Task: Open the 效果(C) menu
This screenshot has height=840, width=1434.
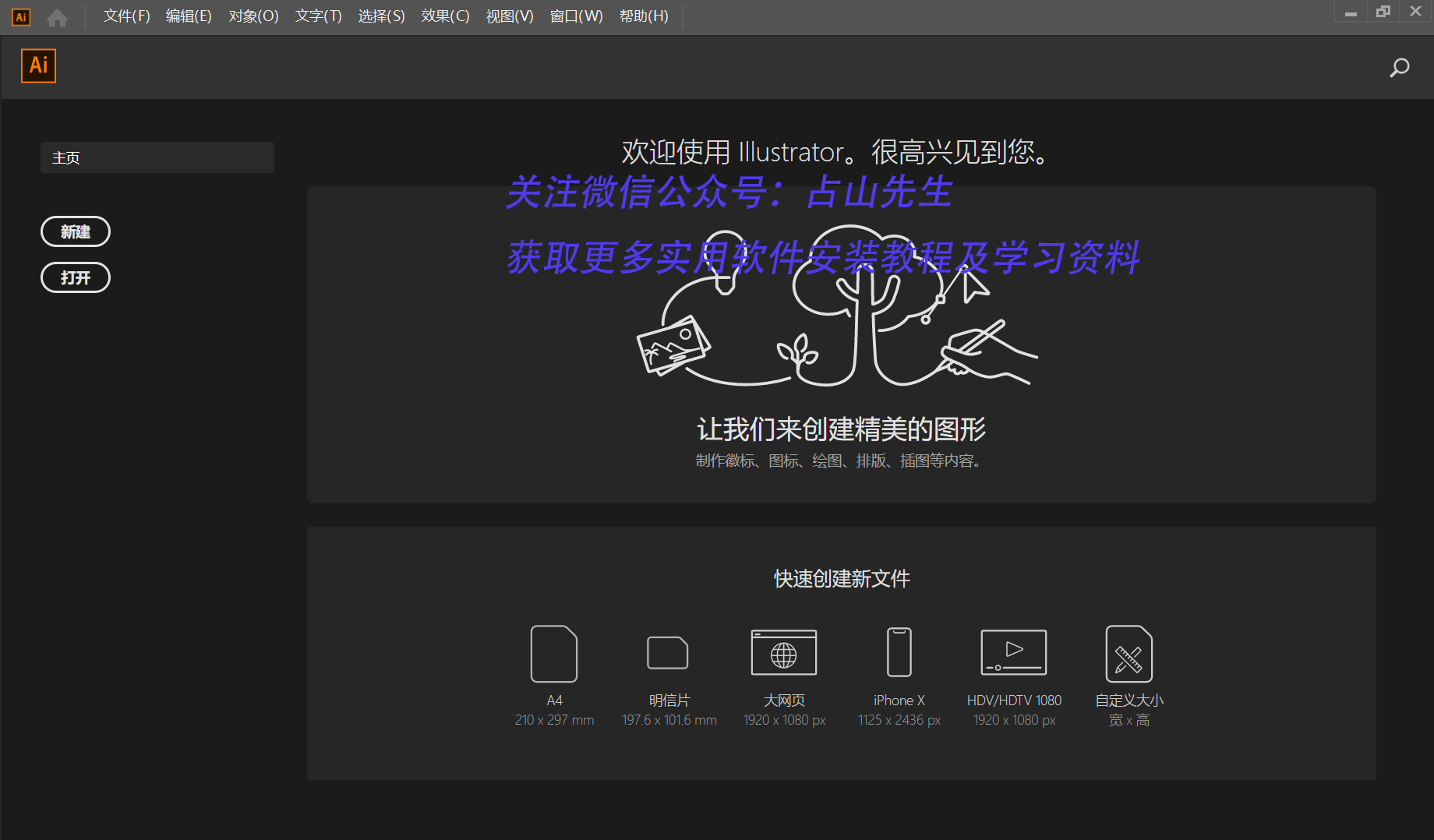Action: pos(444,16)
